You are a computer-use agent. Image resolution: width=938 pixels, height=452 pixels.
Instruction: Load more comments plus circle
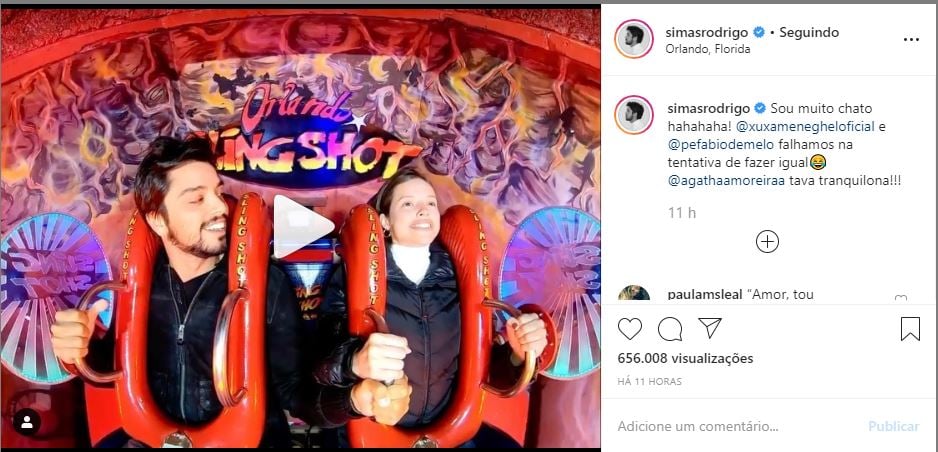tap(767, 242)
